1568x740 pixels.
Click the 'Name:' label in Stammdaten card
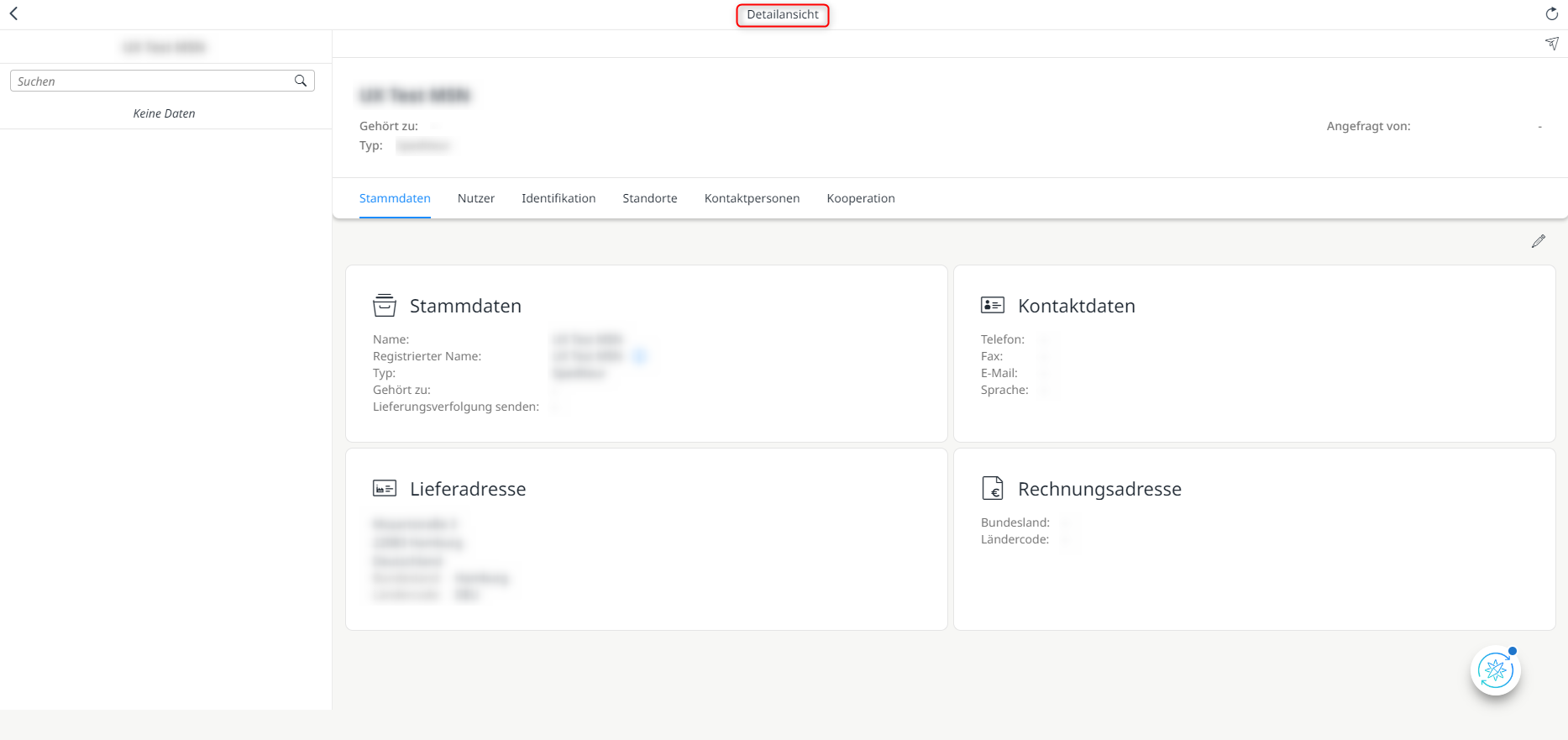pyautogui.click(x=391, y=339)
